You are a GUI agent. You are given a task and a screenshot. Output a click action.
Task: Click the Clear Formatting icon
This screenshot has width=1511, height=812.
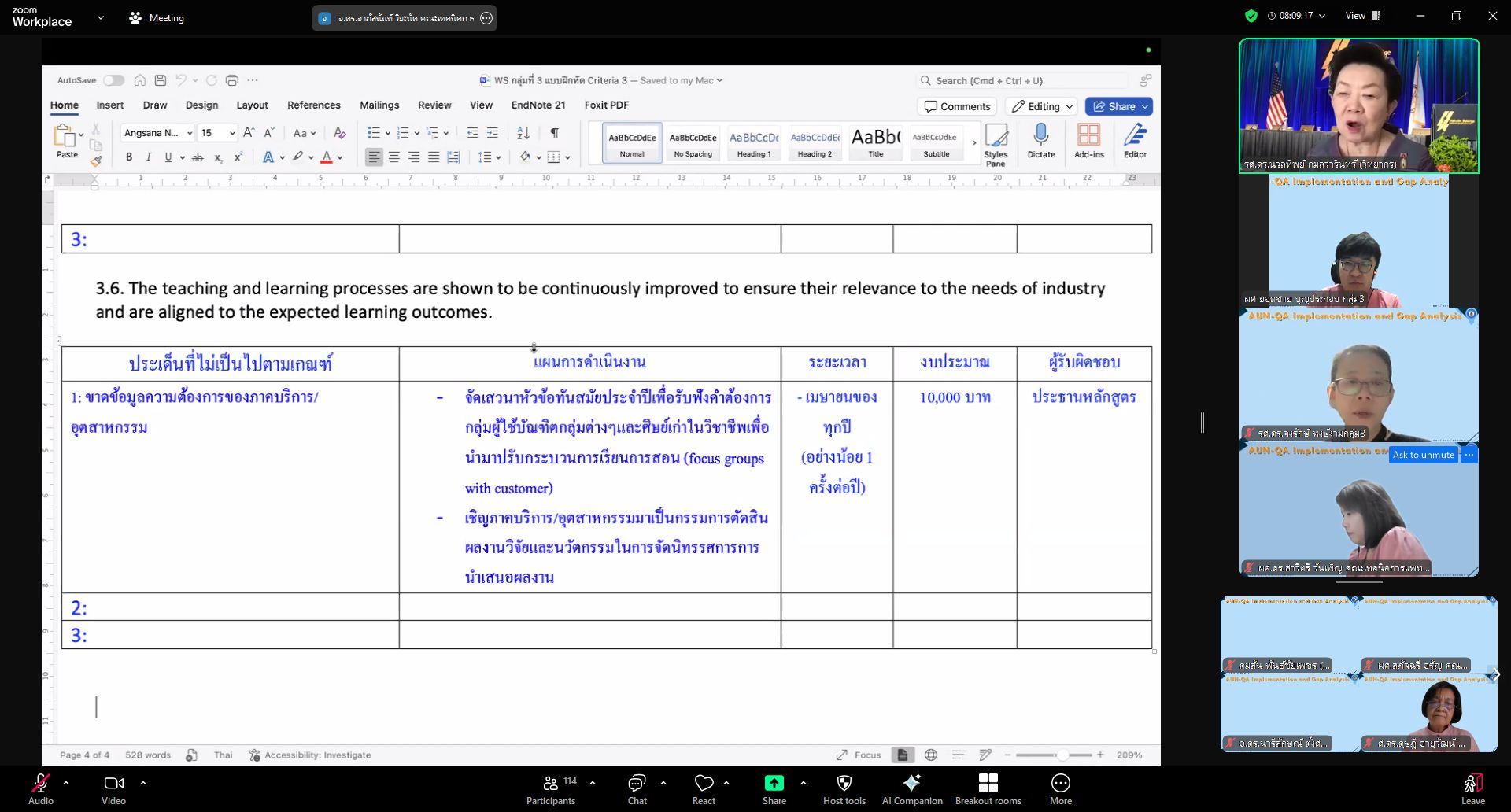pyautogui.click(x=340, y=133)
